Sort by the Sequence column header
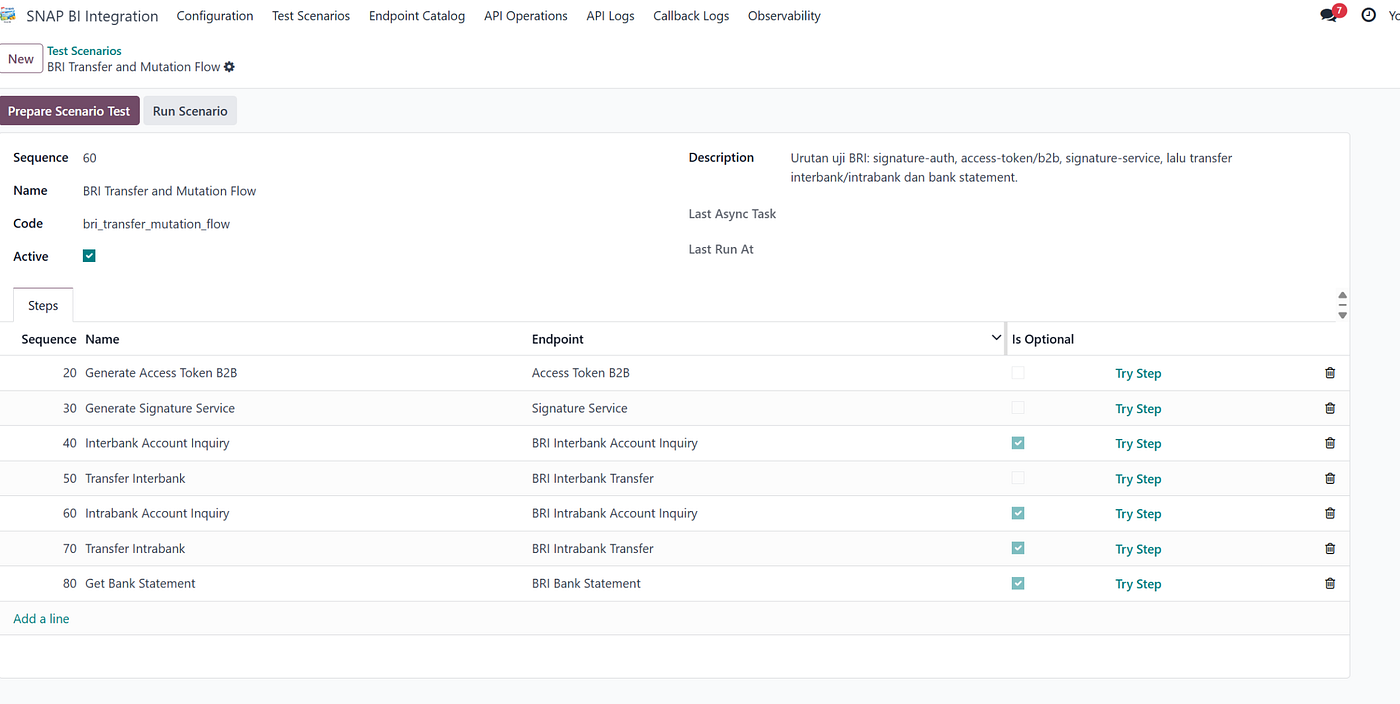 pyautogui.click(x=49, y=339)
